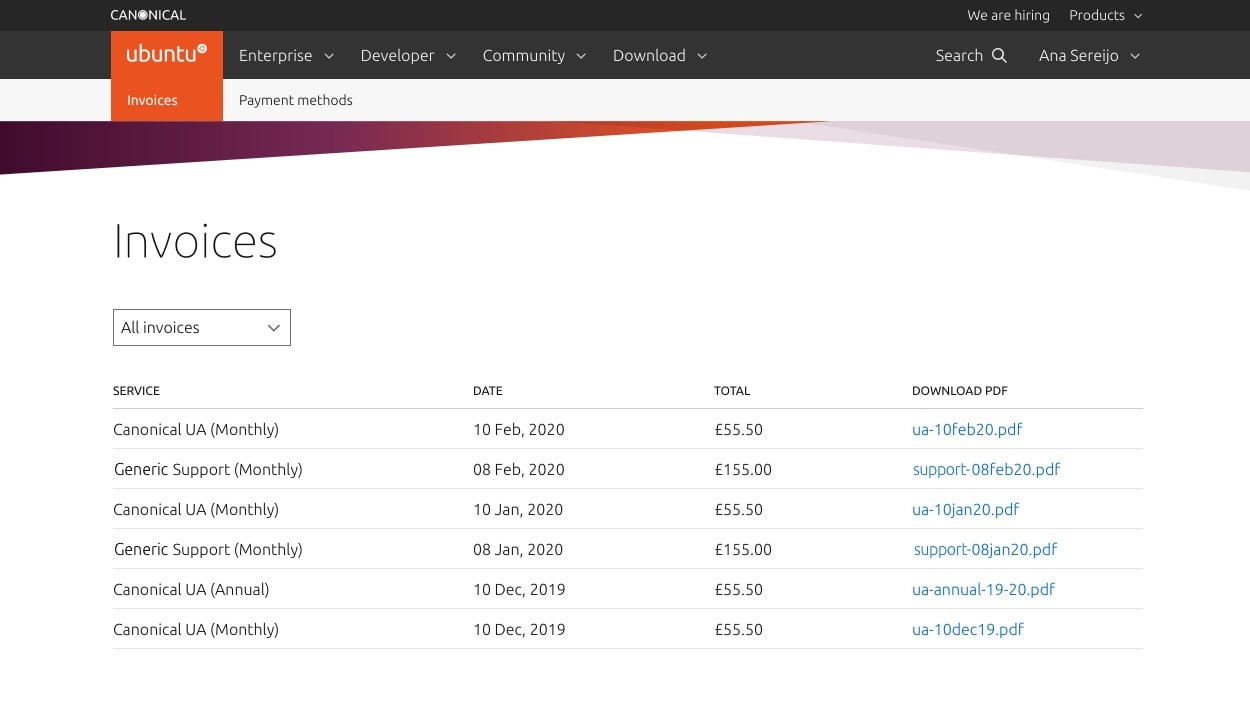1250x727 pixels.
Task: Open the All invoices filter dropdown
Action: (202, 328)
